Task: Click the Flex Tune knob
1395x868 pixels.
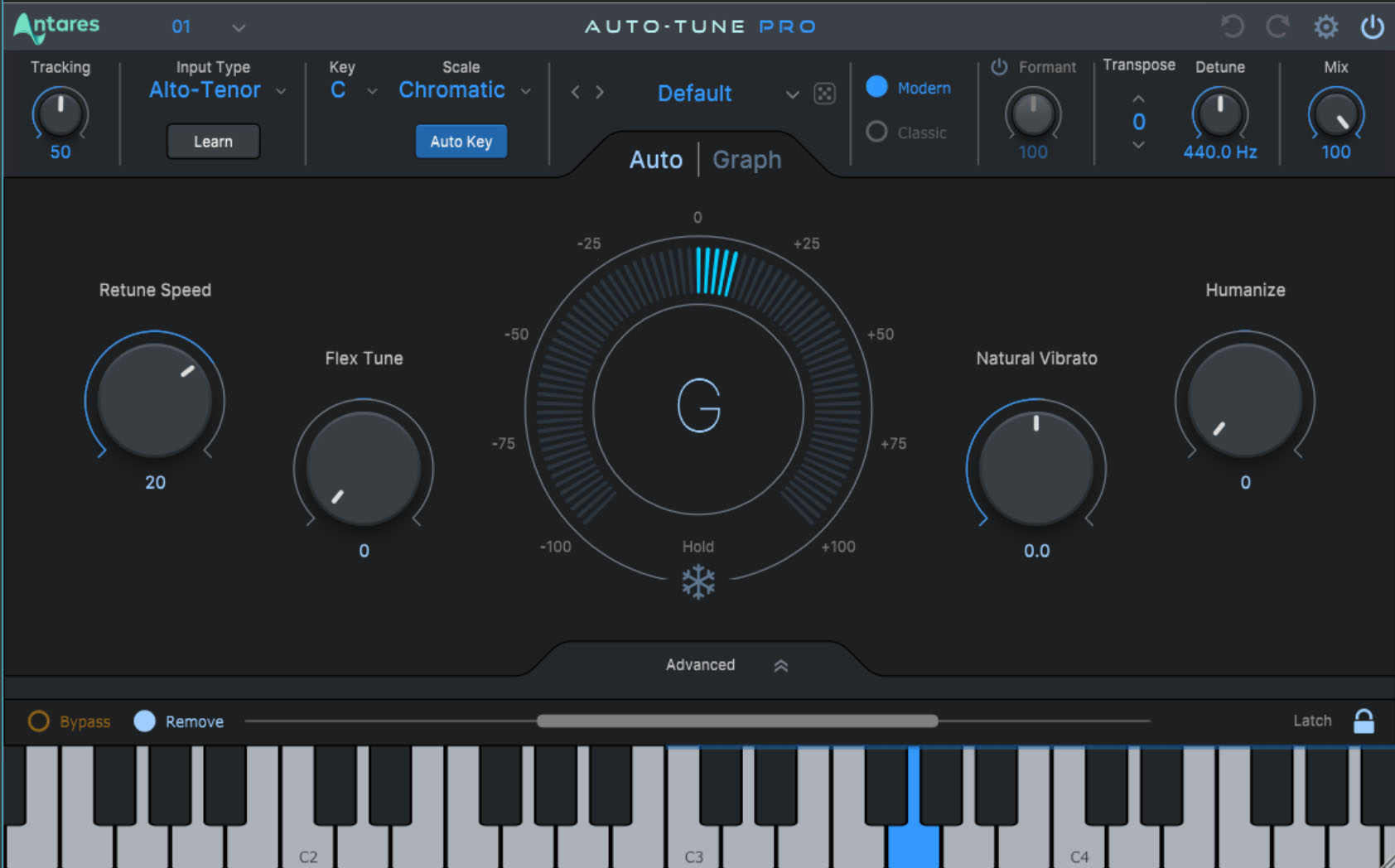Action: point(364,469)
